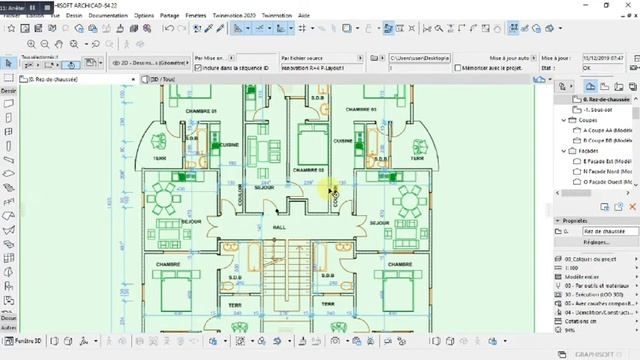The image size is (640, 360).
Task: Select the Slab tool in the toolbox
Action: [x=9, y=174]
